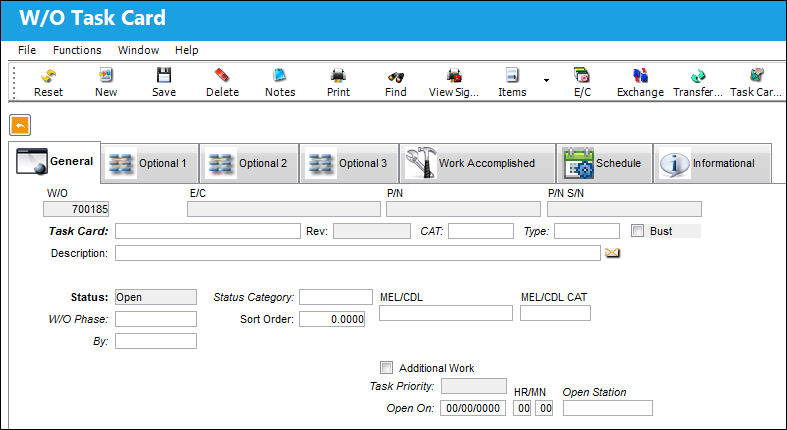
Task: Focus the By input field
Action: pyautogui.click(x=156, y=341)
